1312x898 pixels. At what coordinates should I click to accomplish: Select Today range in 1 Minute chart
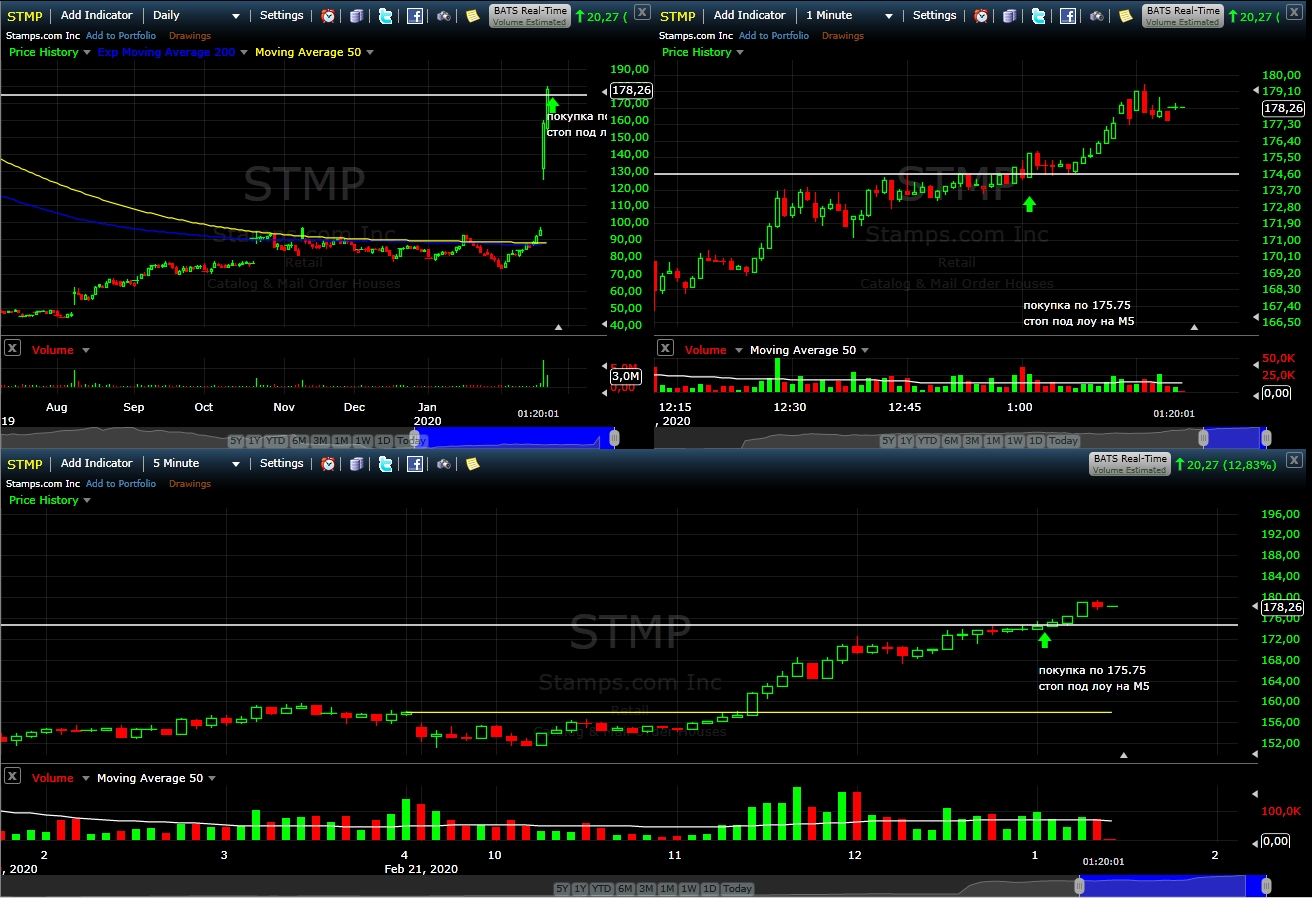1063,441
